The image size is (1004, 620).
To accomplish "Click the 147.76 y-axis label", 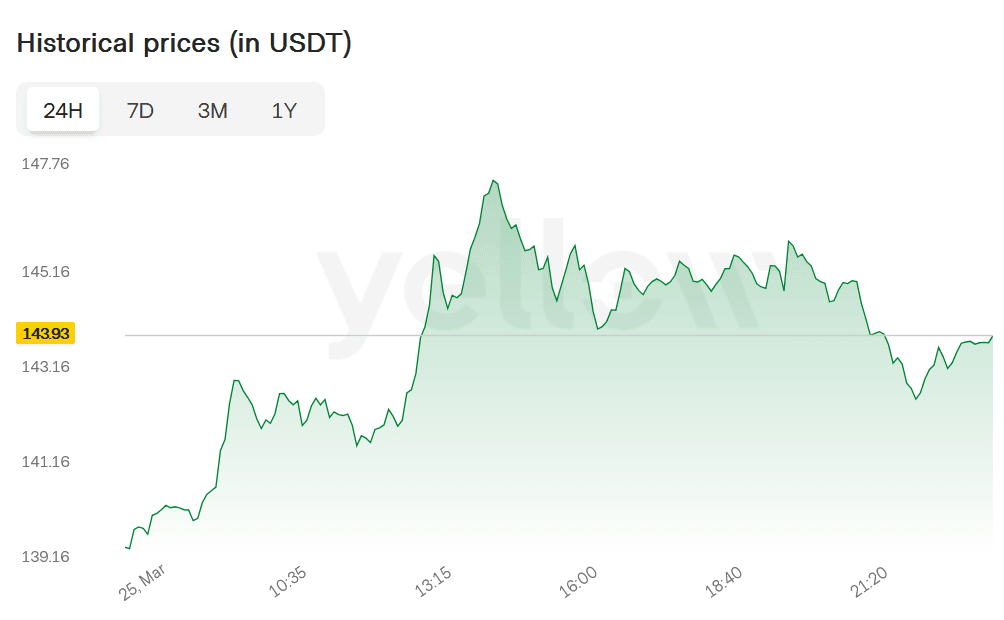I will point(46,164).
